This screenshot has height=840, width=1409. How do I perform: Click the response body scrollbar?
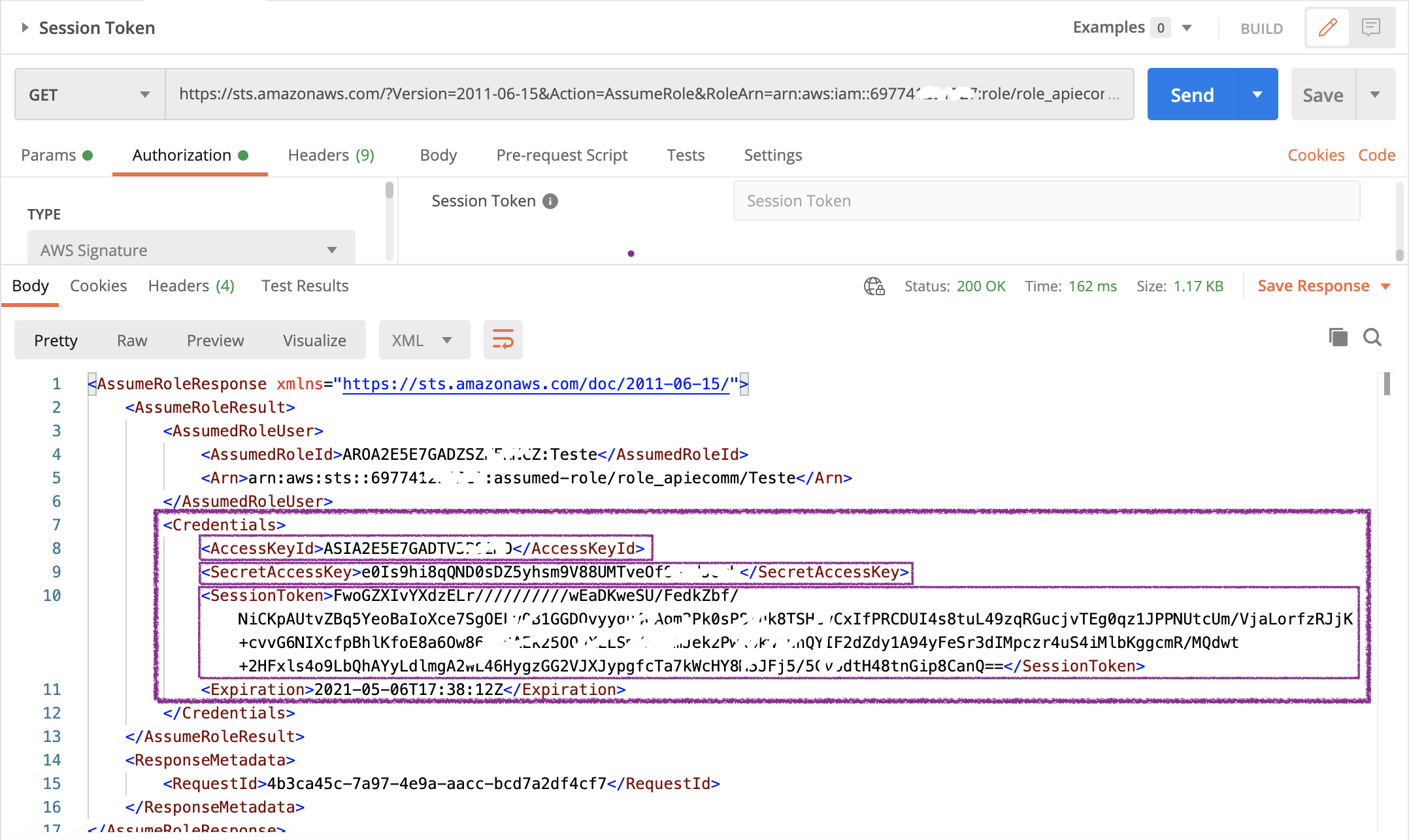pyautogui.click(x=1387, y=384)
